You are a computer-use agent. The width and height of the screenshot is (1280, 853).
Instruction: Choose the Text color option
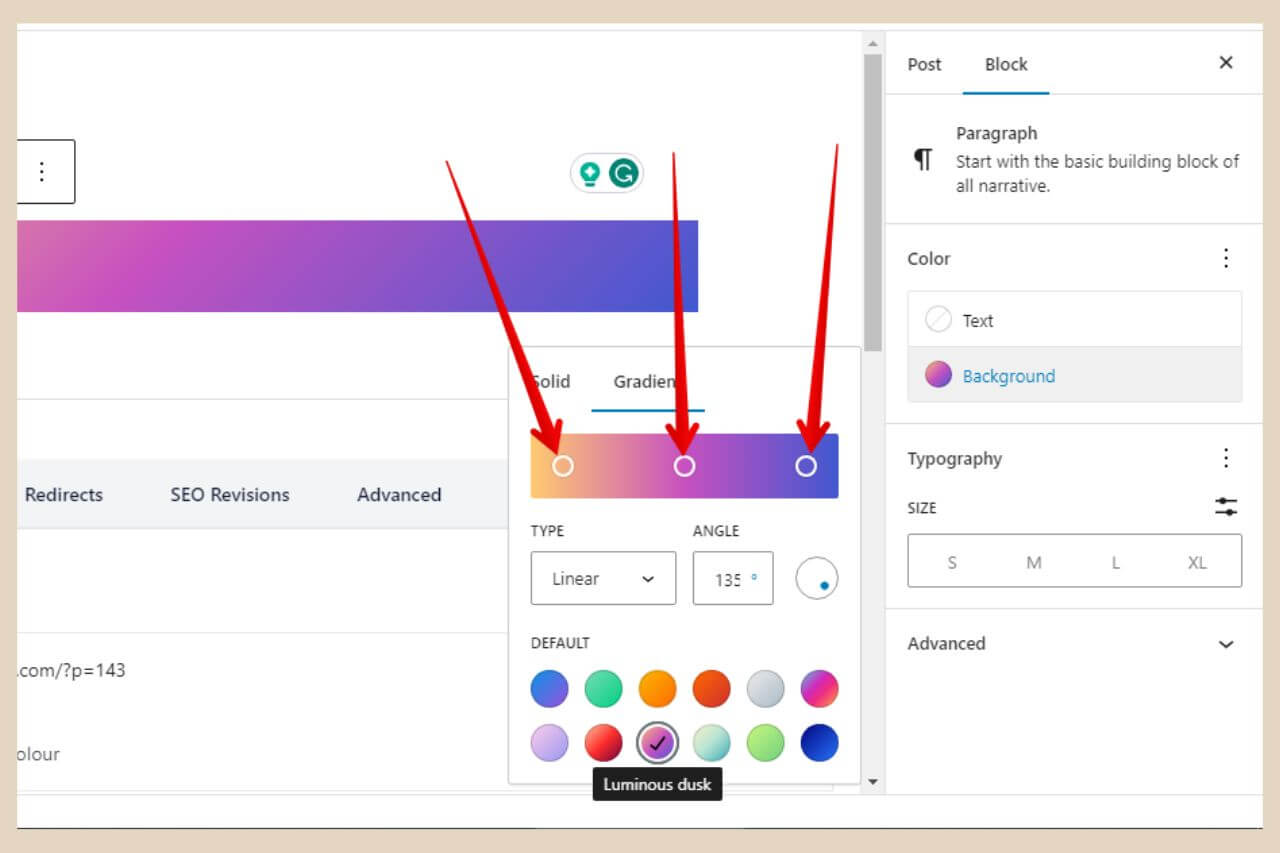1075,320
